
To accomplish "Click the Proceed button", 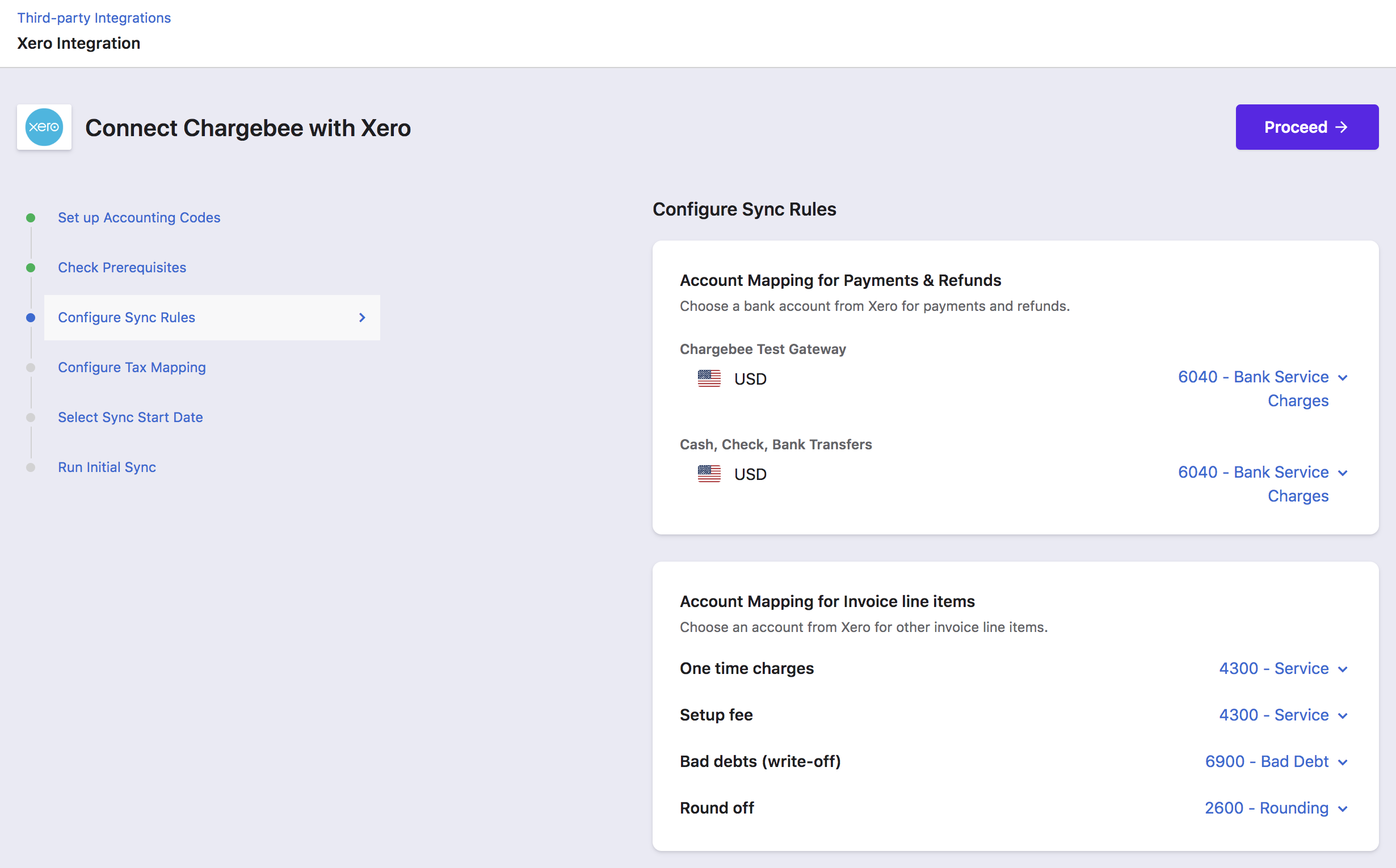I will pos(1306,127).
